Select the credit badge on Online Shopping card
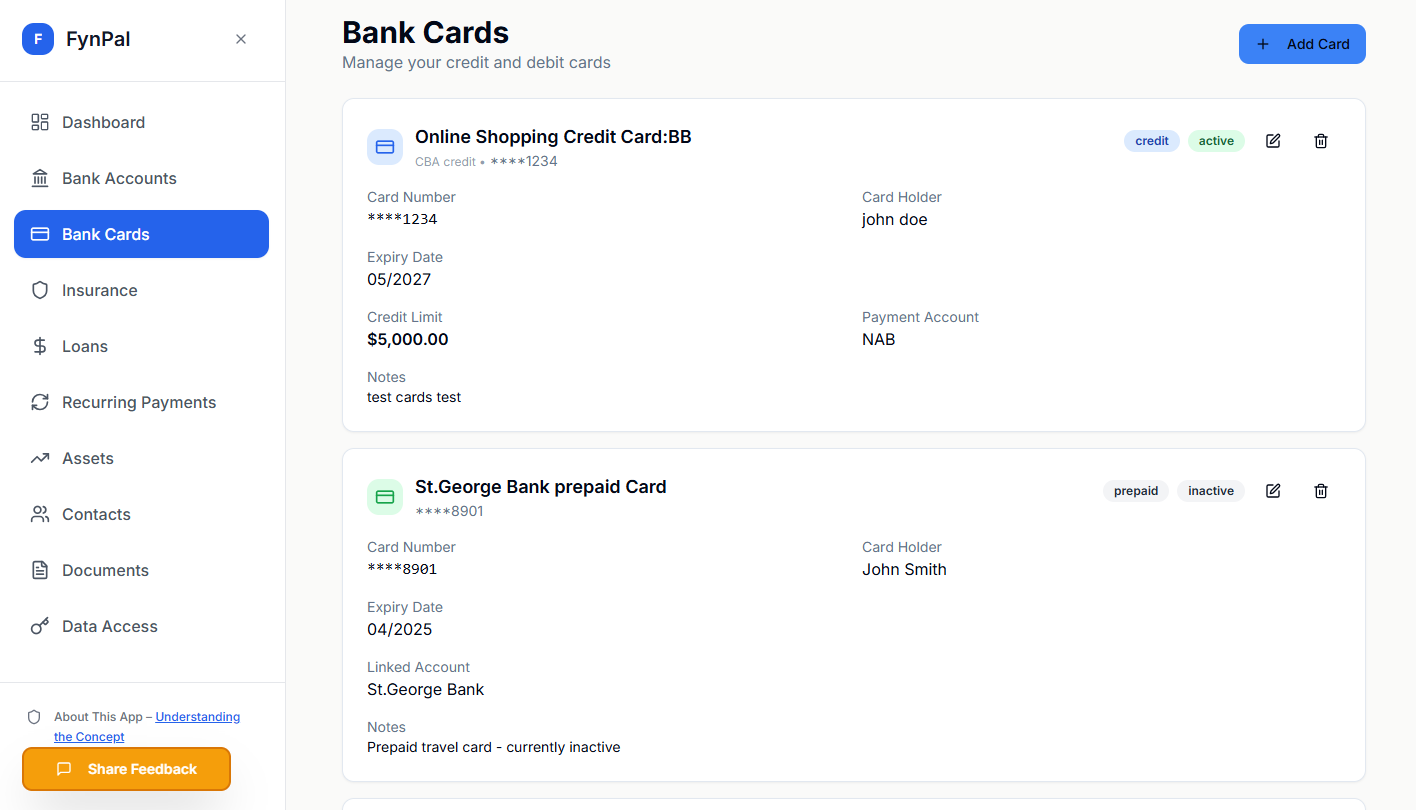Viewport: 1416px width, 810px height. [1151, 140]
